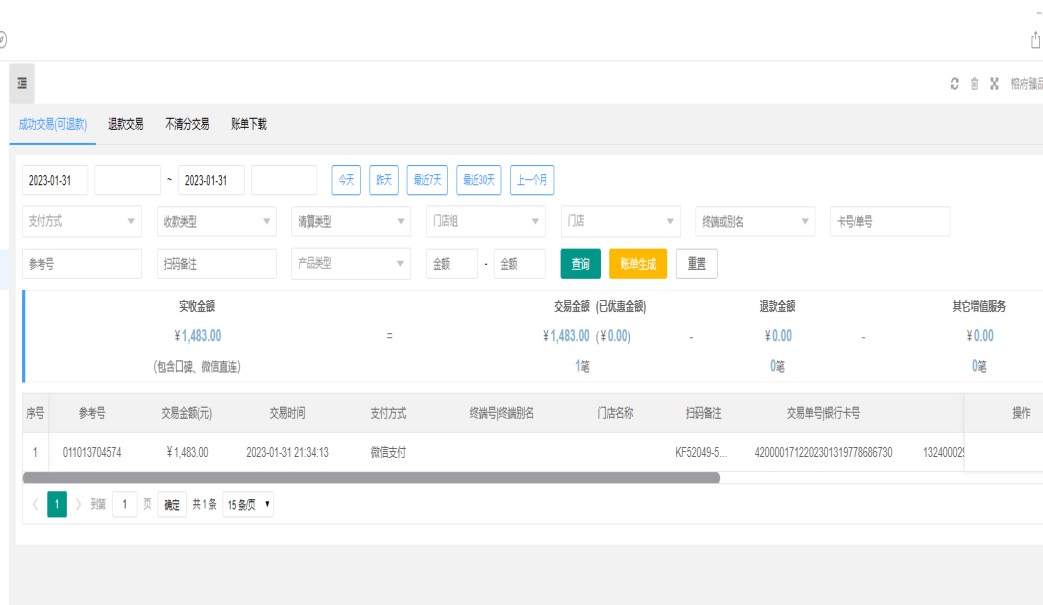Toggle fullscreen with the expand icon
The width and height of the screenshot is (1043, 605).
click(994, 84)
